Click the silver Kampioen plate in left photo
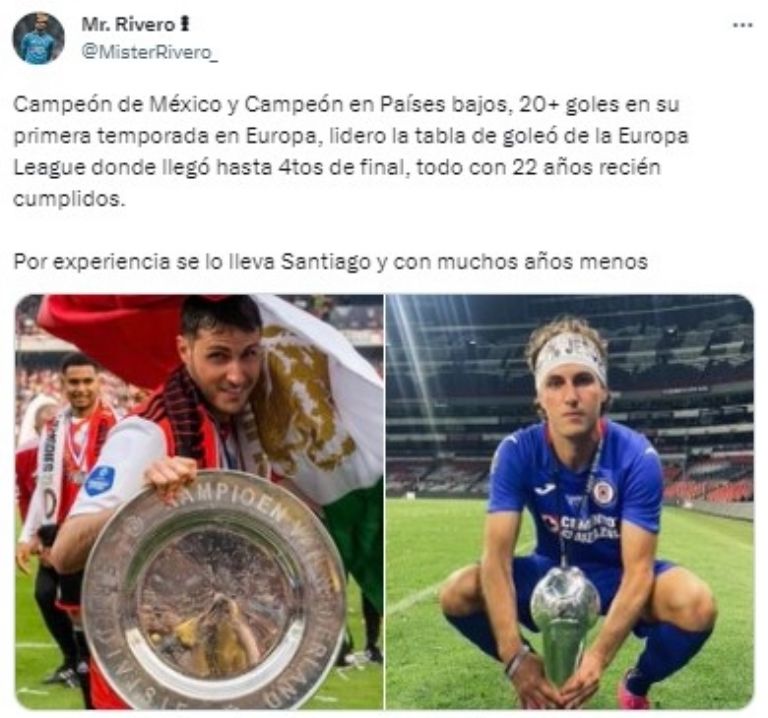 point(214,592)
